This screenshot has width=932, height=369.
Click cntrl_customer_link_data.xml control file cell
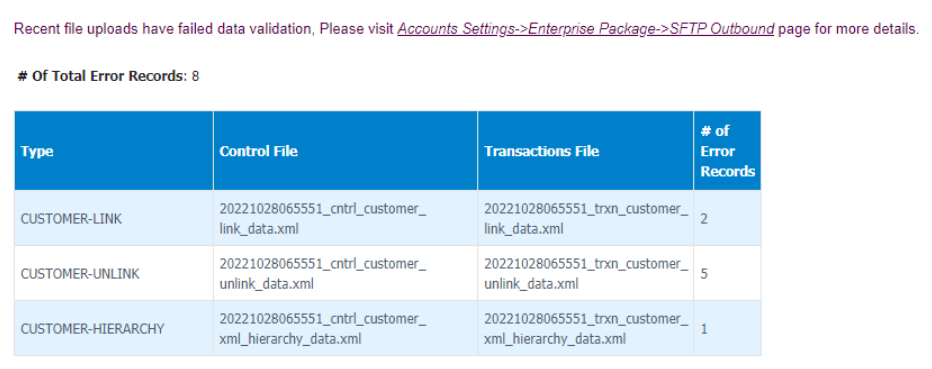[x=345, y=218]
